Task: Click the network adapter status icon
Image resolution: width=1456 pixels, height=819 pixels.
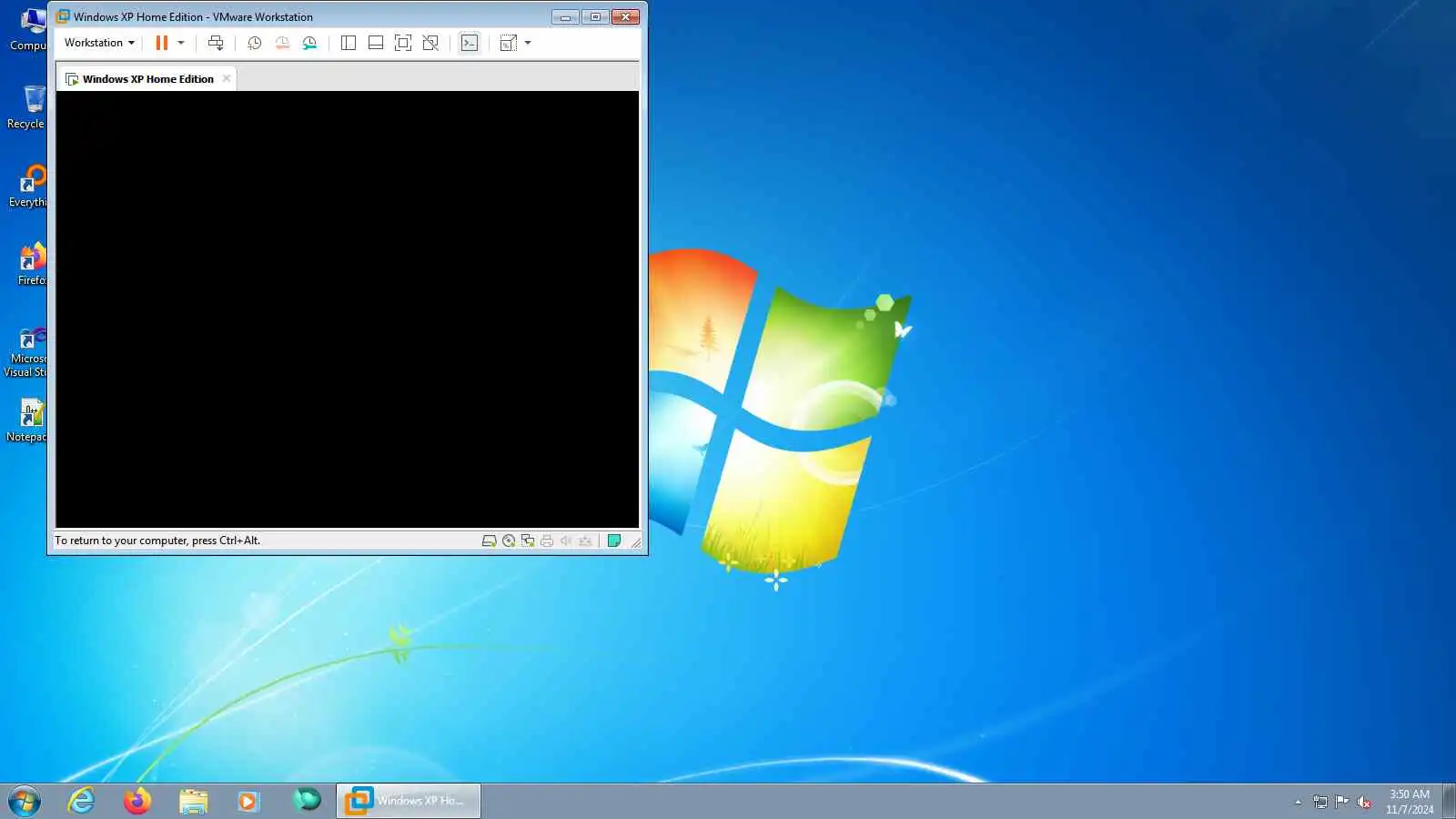Action: click(528, 541)
